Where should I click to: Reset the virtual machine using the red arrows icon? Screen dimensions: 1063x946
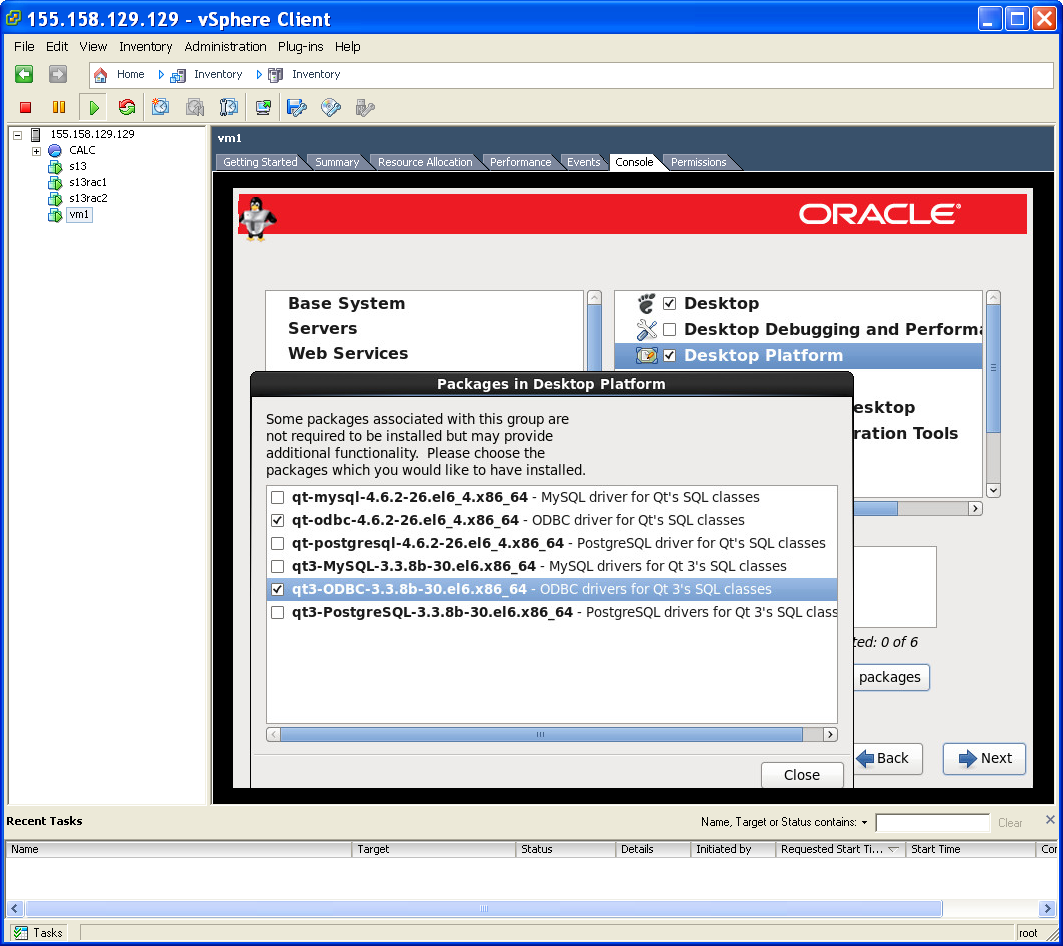point(127,107)
